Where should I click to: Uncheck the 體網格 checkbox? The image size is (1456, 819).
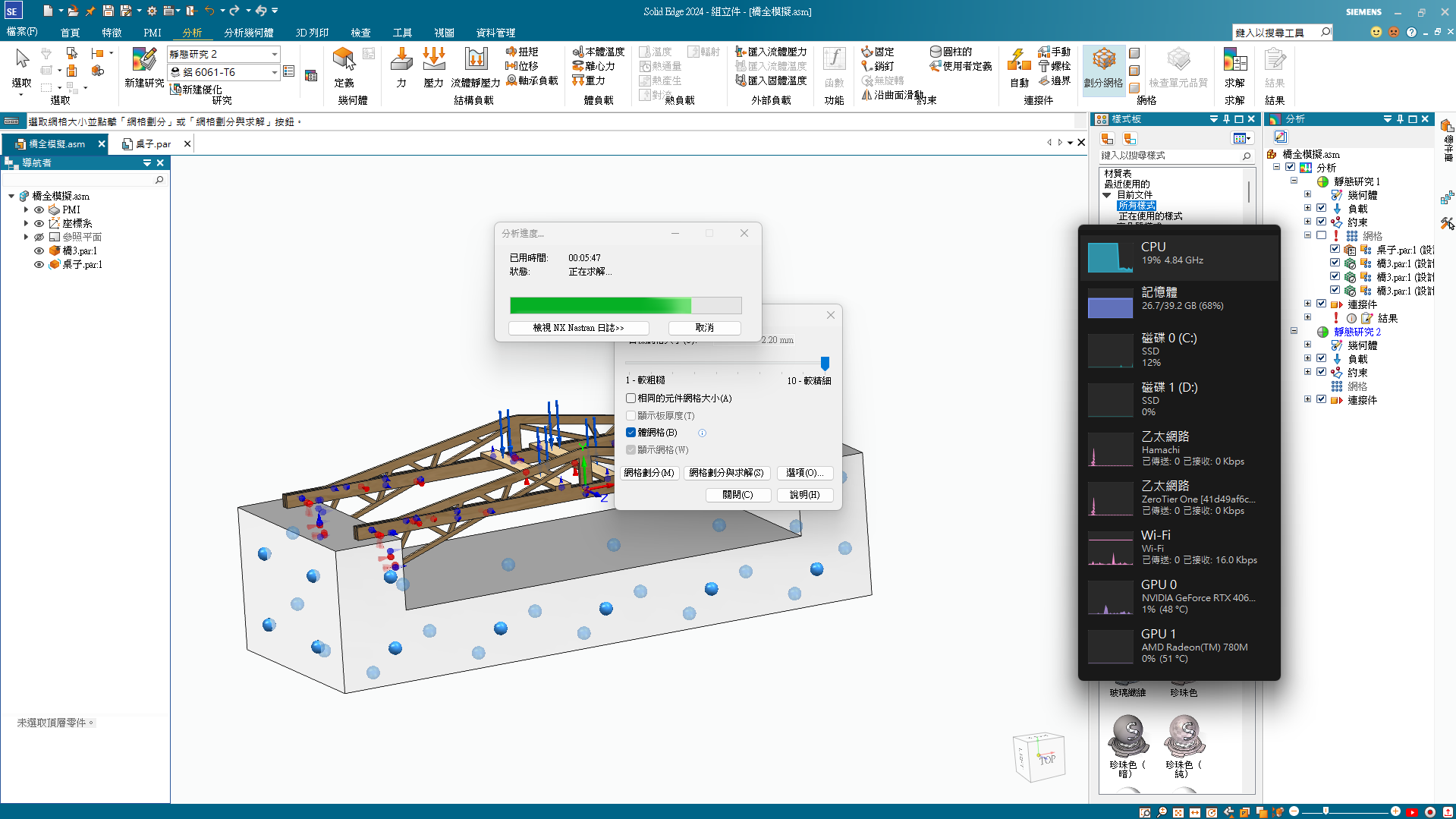(631, 433)
